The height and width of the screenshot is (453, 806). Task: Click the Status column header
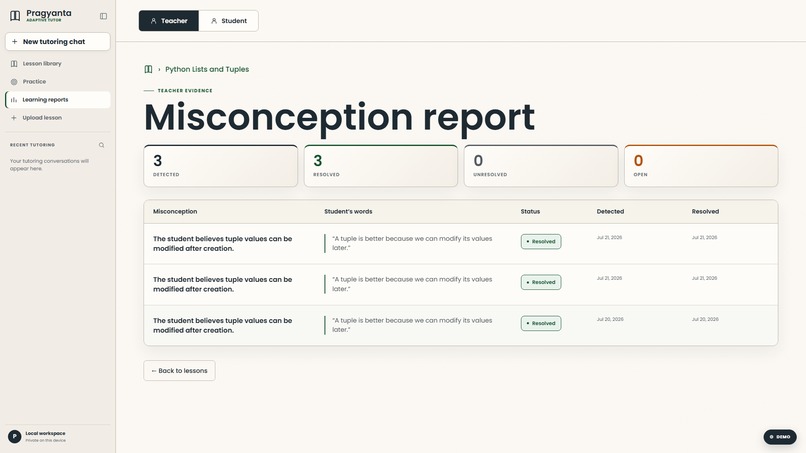click(x=530, y=211)
